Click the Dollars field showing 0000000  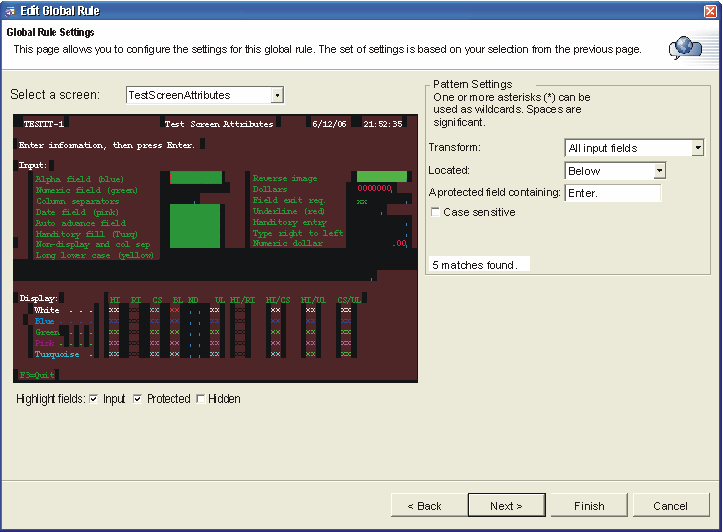click(375, 188)
